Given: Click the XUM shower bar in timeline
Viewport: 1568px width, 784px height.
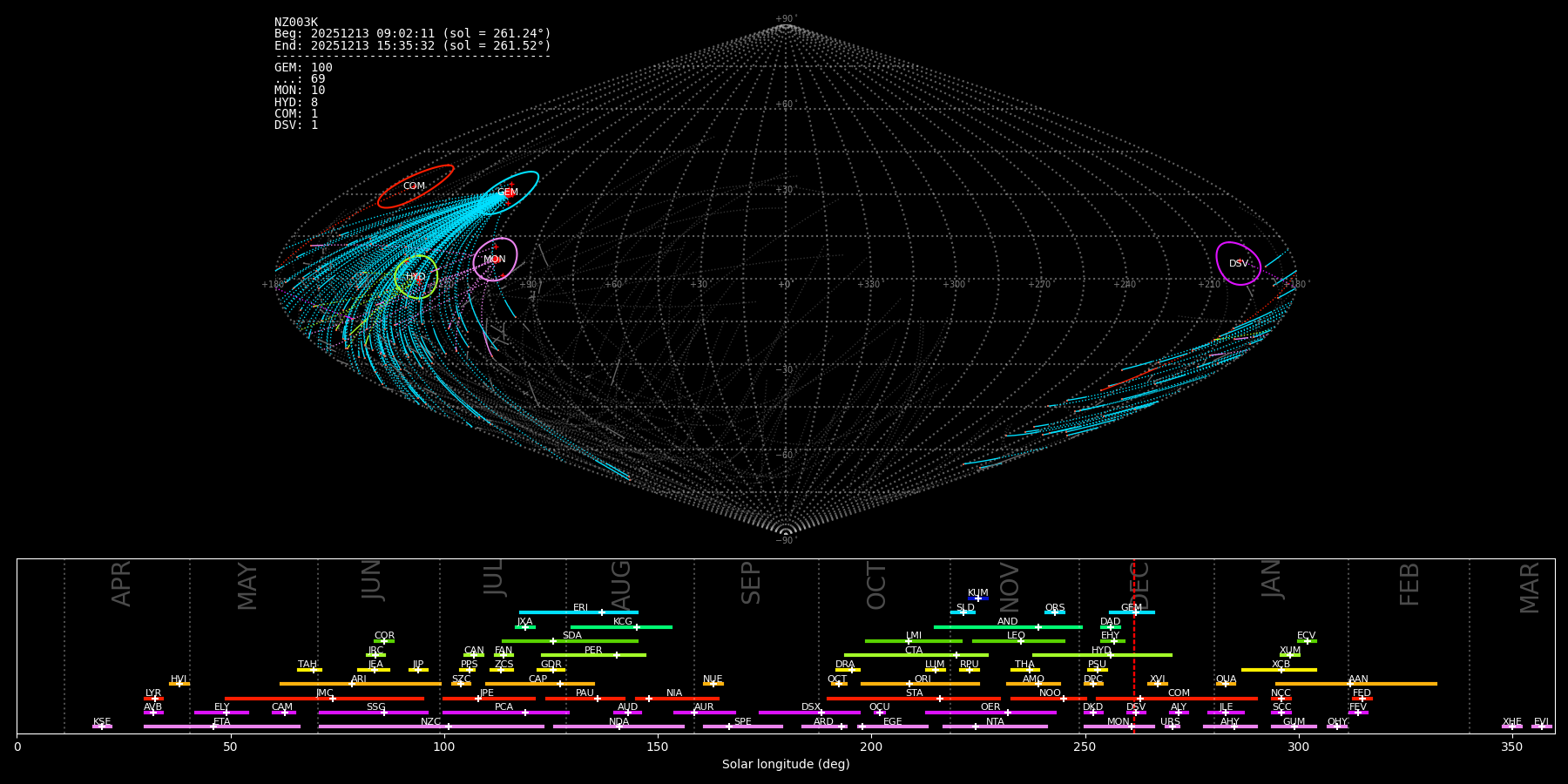Looking at the screenshot, I should 1290,655.
